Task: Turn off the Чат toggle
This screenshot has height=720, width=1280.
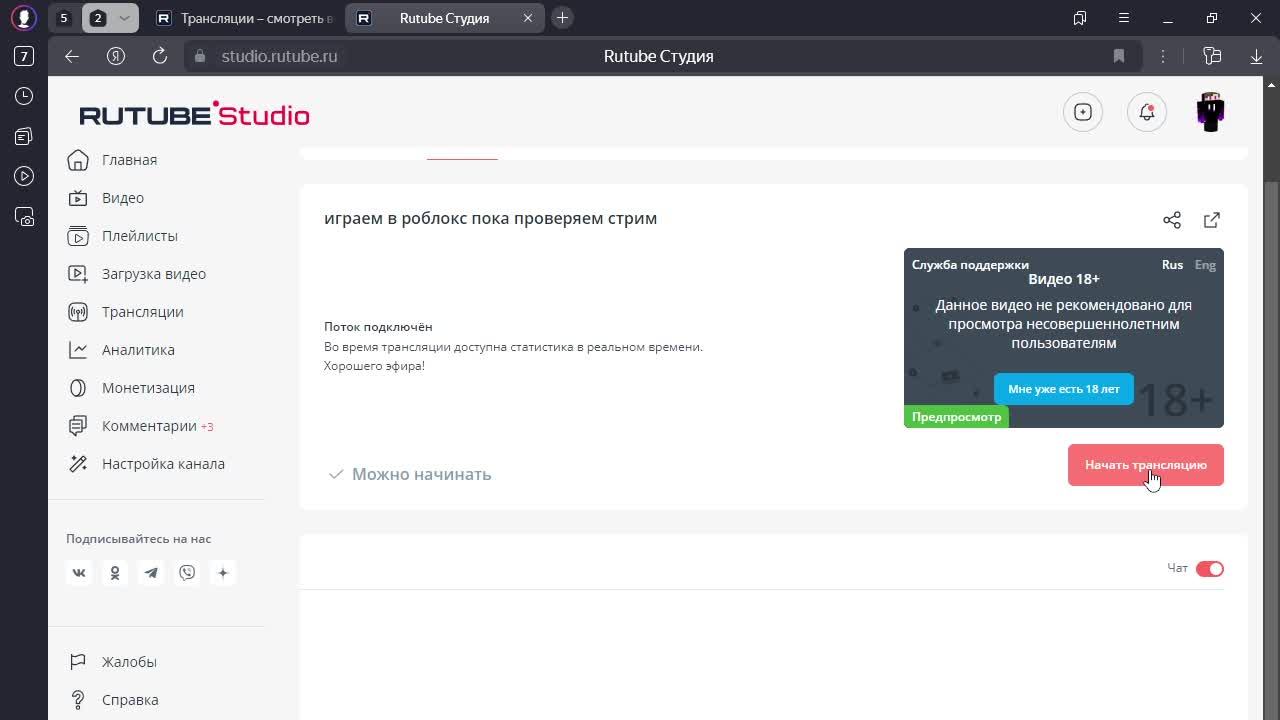Action: point(1210,569)
